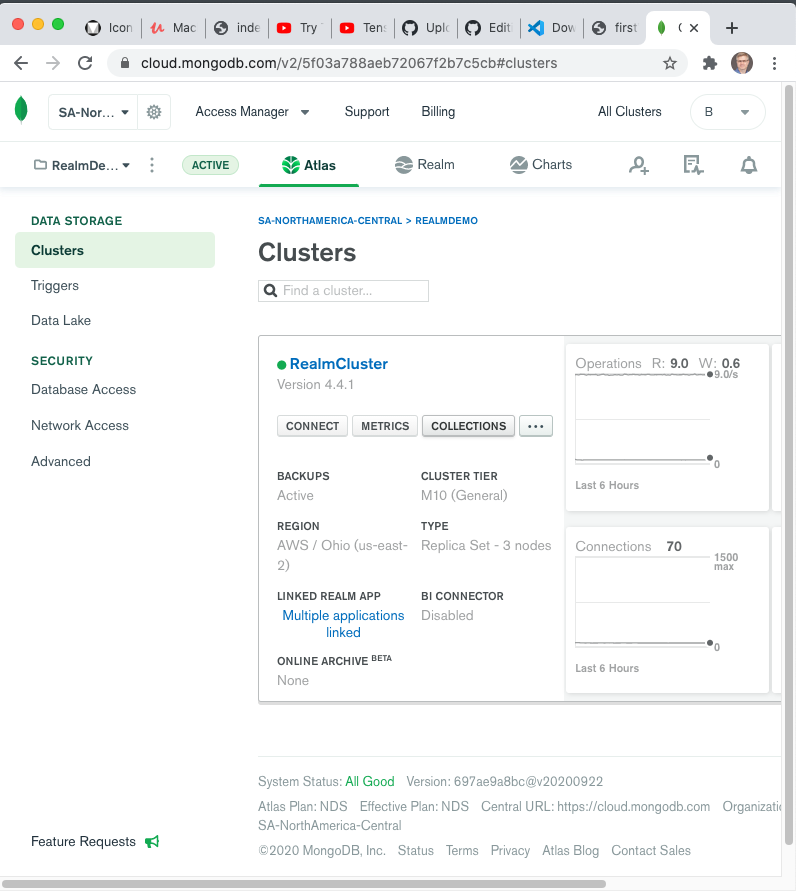Viewport: 796px width, 891px height.
Task: Open Network Access in sidebar
Action: 80,426
